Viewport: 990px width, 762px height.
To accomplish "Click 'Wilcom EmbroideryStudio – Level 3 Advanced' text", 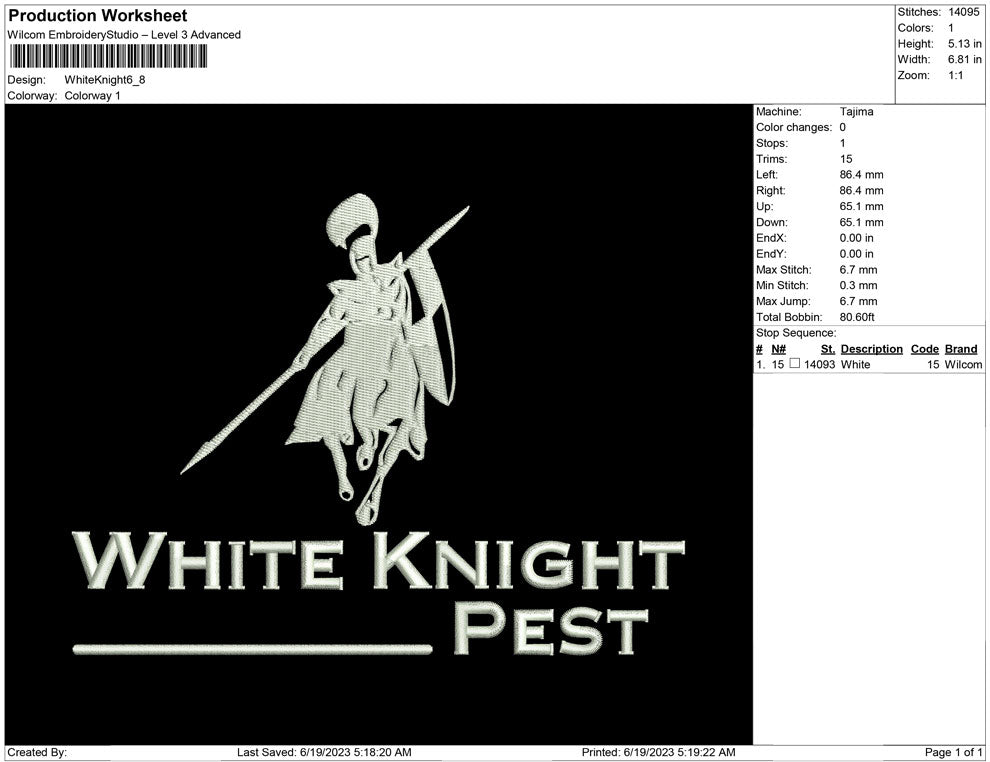I will (124, 35).
